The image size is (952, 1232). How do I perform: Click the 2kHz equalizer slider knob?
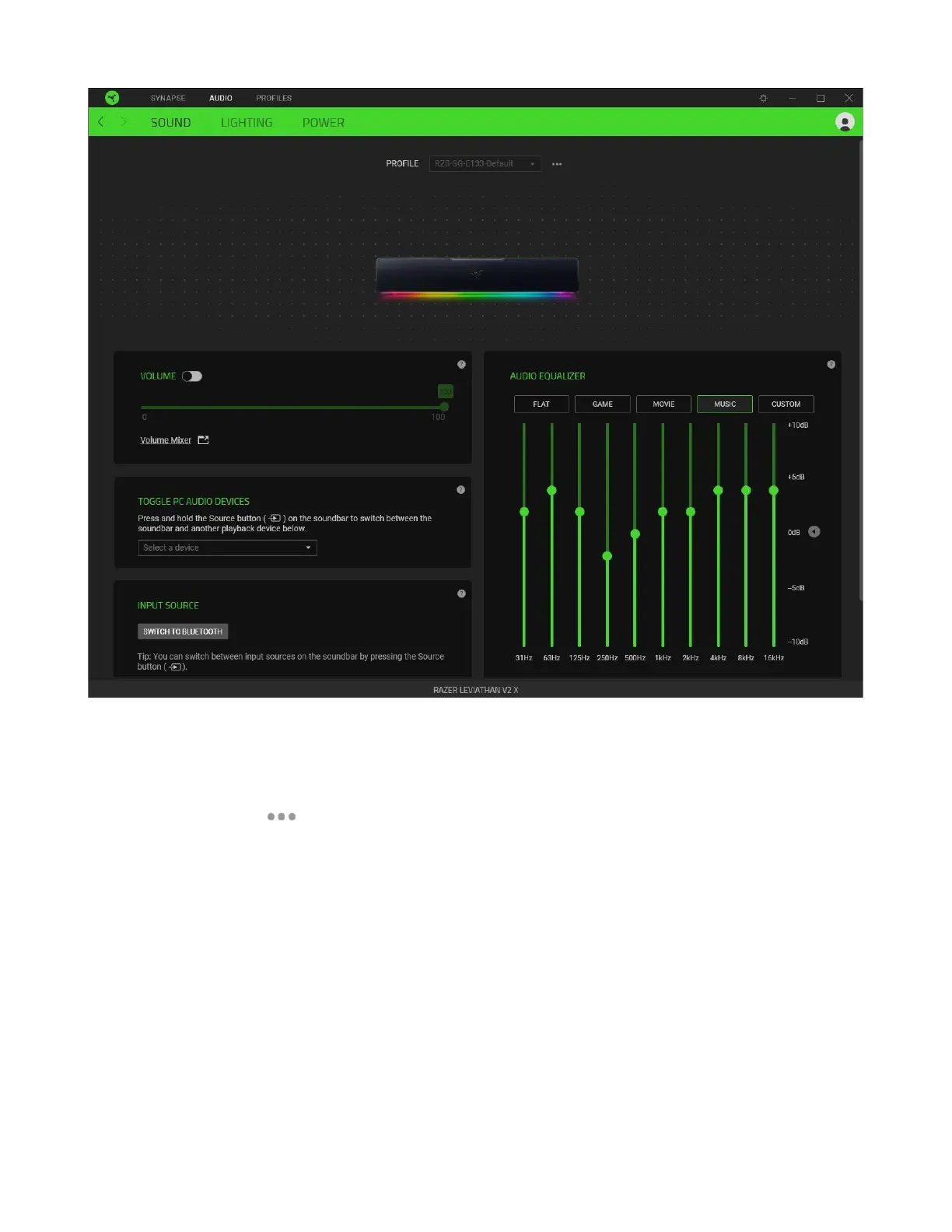pos(691,512)
